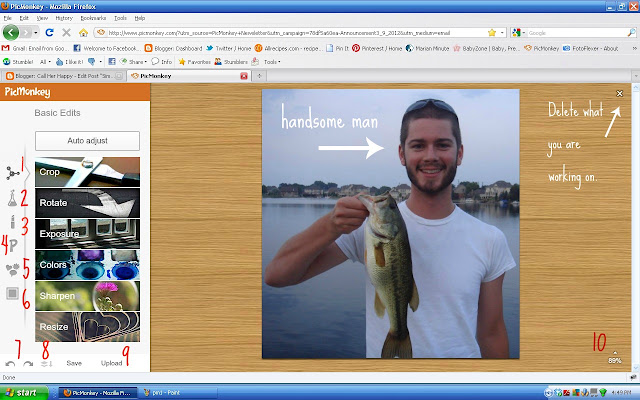Open the Bookmarks menu
Screen dimensions: 640x400
coord(93,18)
